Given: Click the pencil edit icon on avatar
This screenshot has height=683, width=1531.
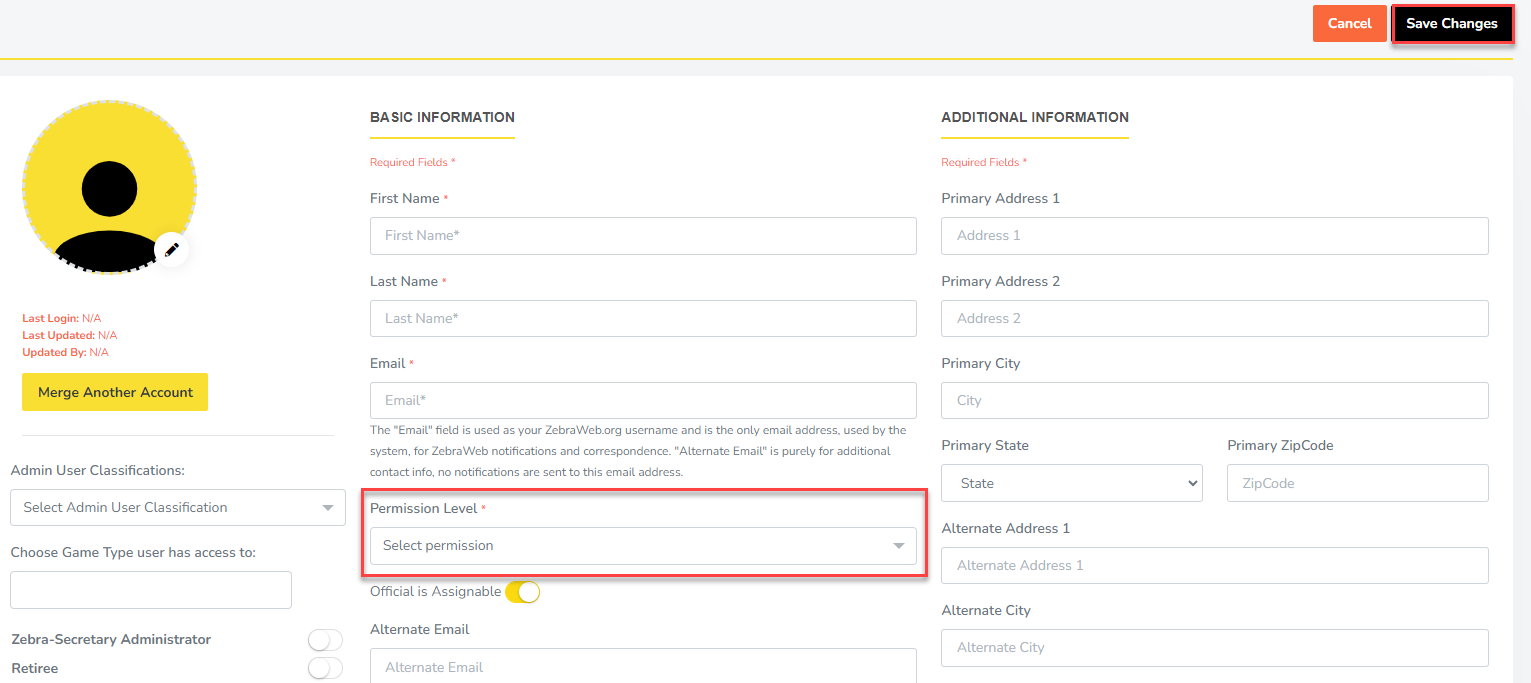Looking at the screenshot, I should (171, 249).
